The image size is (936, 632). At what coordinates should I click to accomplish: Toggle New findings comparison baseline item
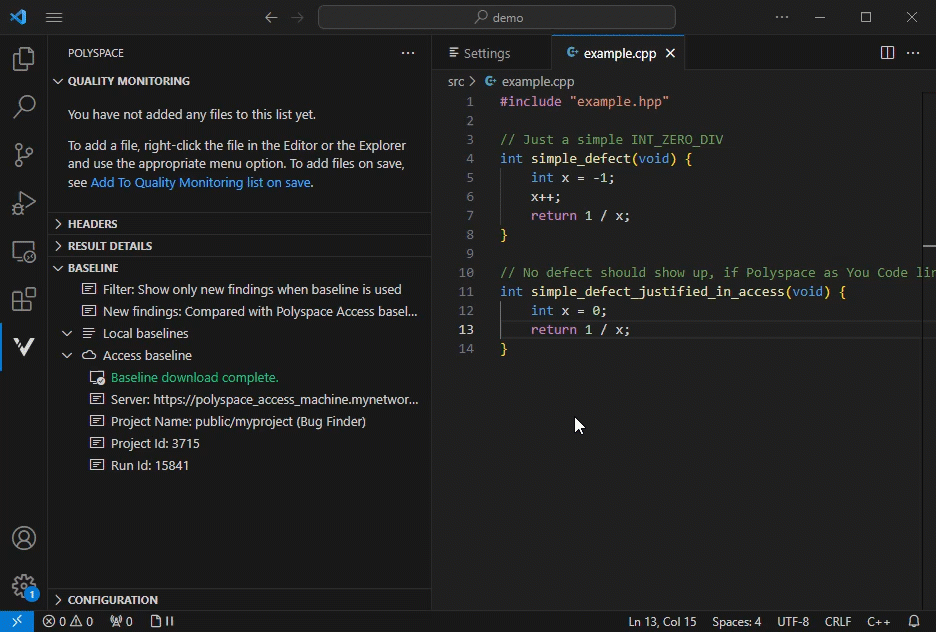pos(259,312)
